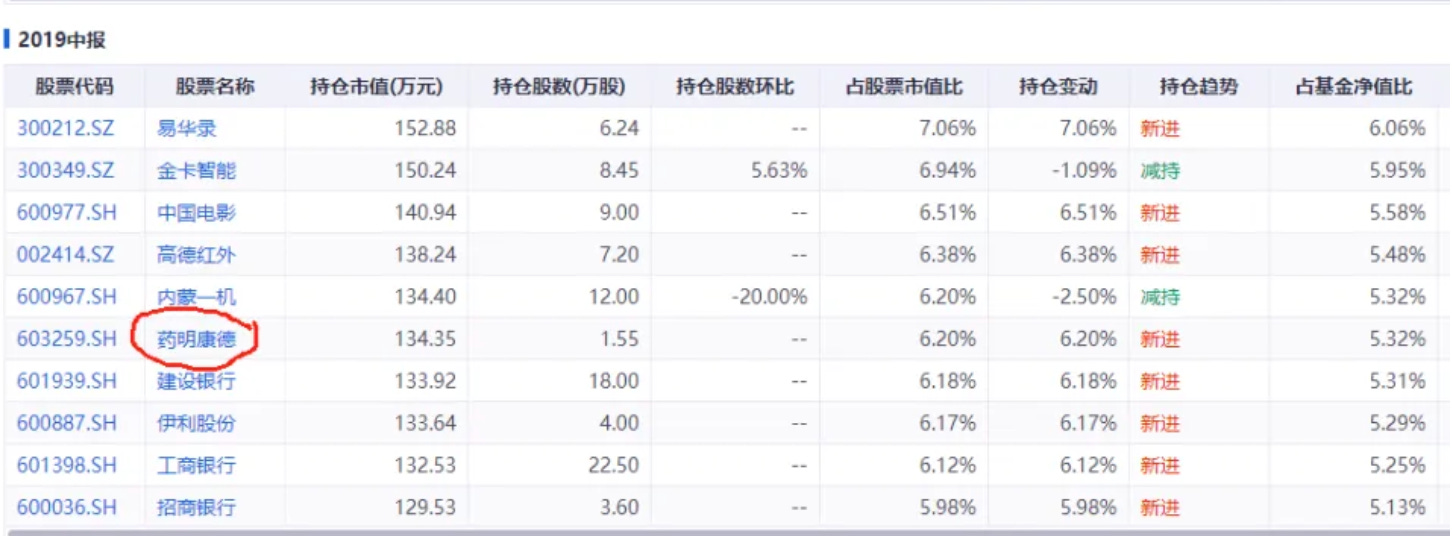The width and height of the screenshot is (1452, 536).
Task: Click stock name 易华录
Action: pos(187,128)
